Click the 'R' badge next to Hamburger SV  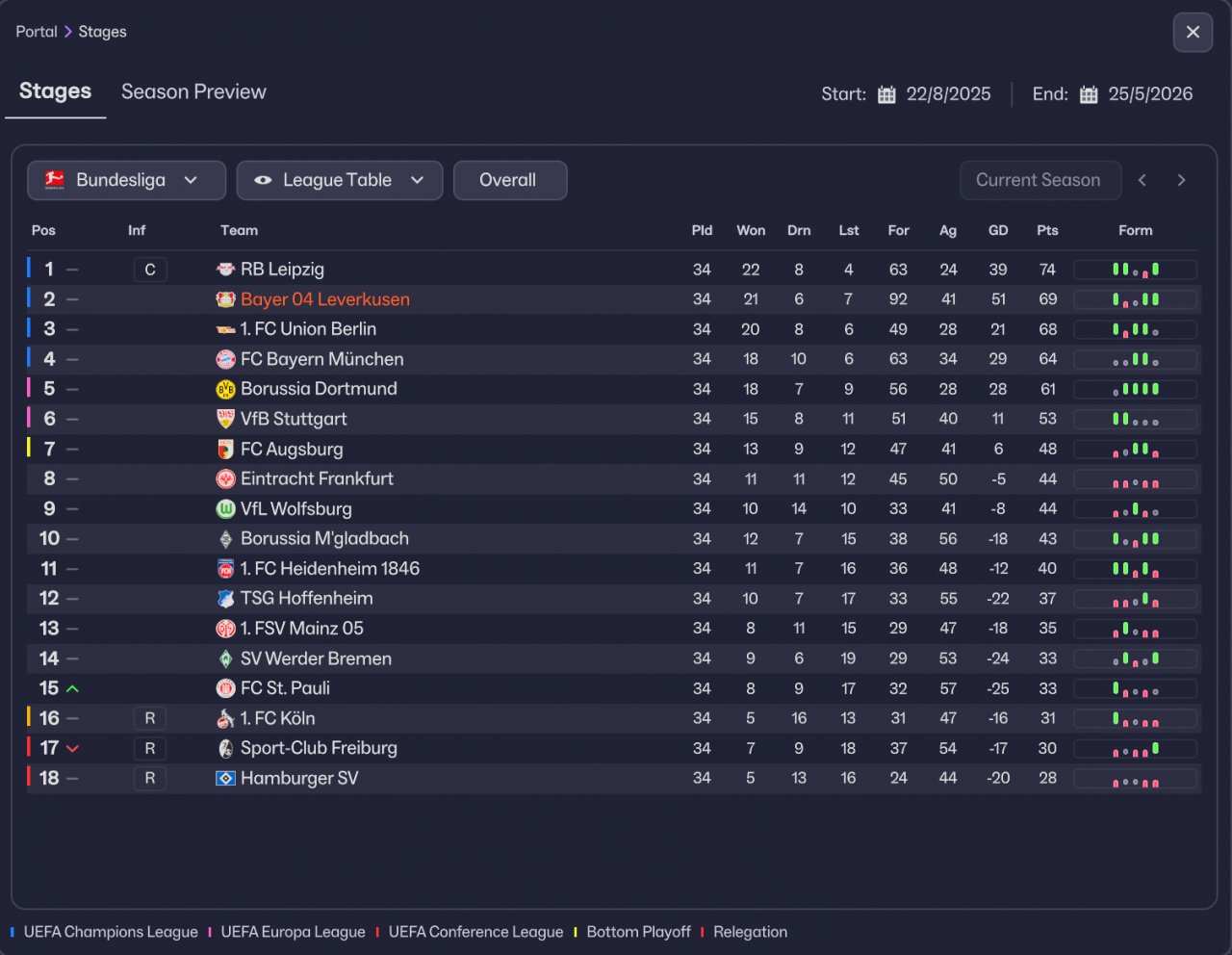[x=150, y=778]
